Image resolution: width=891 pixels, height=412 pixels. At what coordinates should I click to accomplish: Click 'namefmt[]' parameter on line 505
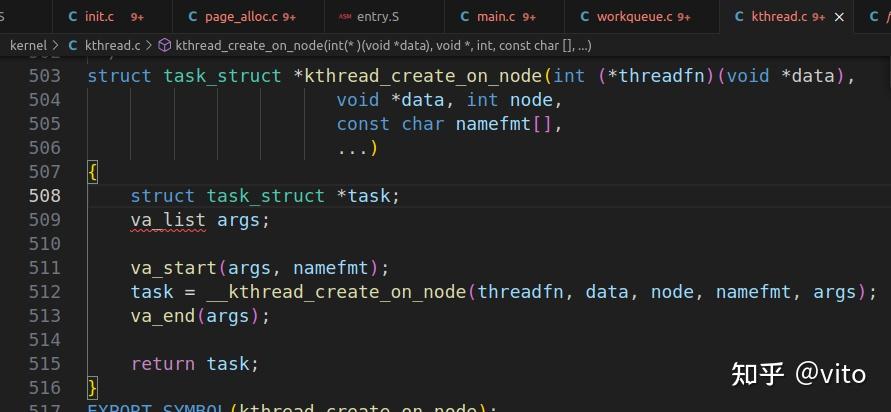(504, 124)
